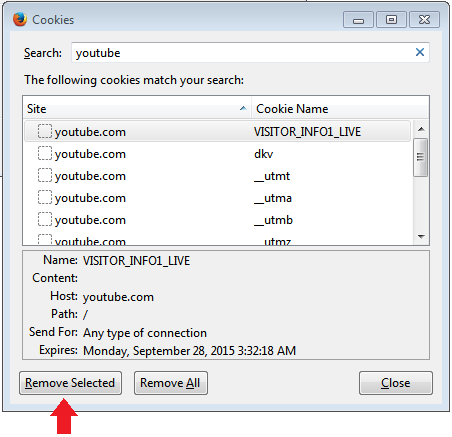Click the Remove Selected button
The height and width of the screenshot is (437, 452).
[x=70, y=383]
